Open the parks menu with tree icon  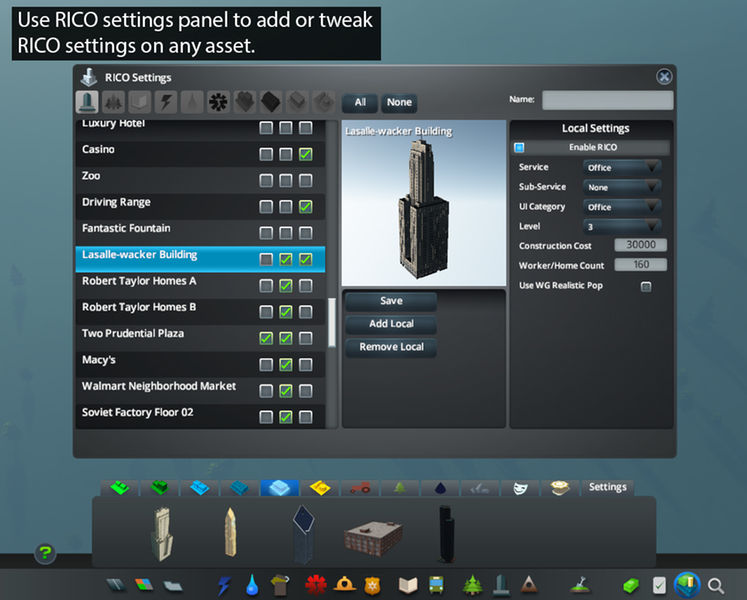pyautogui.click(x=472, y=584)
